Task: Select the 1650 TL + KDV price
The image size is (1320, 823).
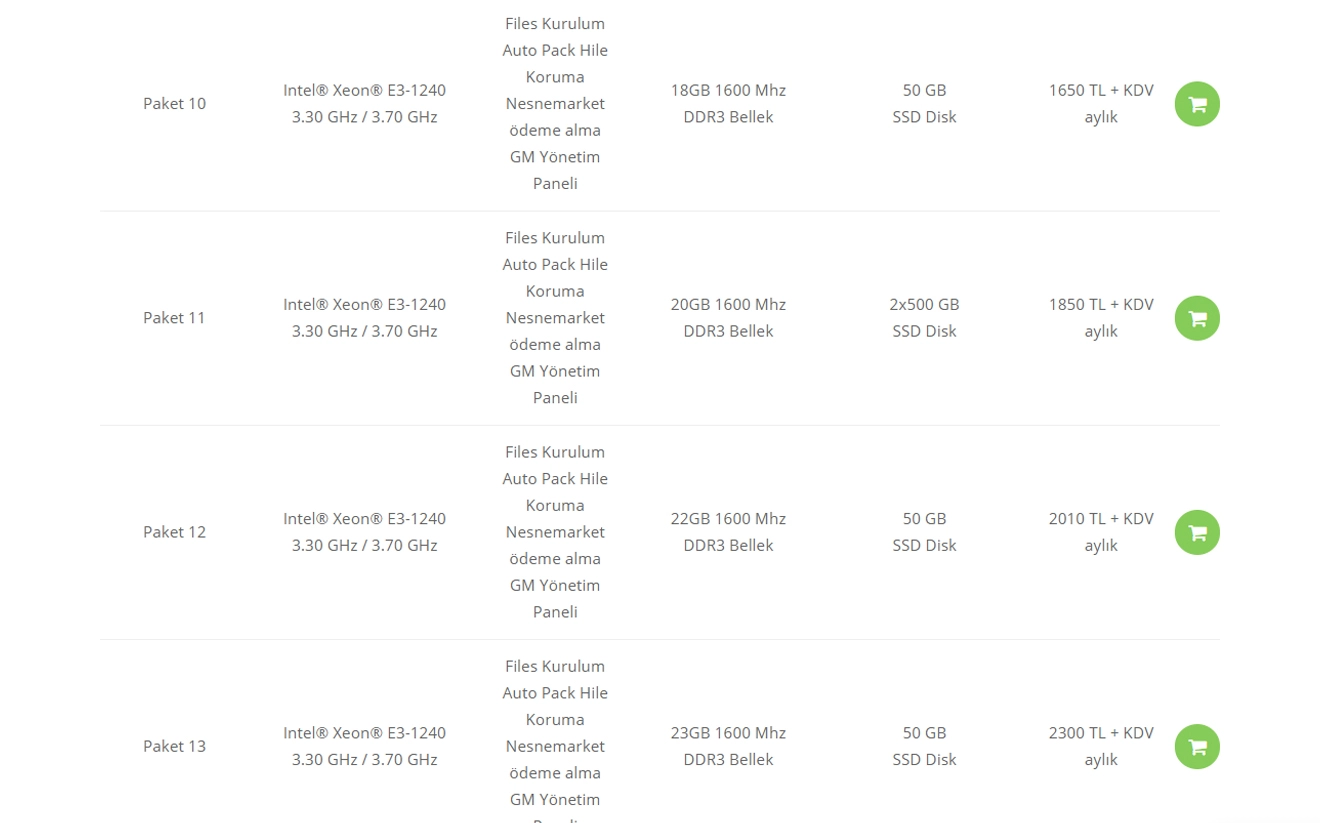Action: (1101, 103)
